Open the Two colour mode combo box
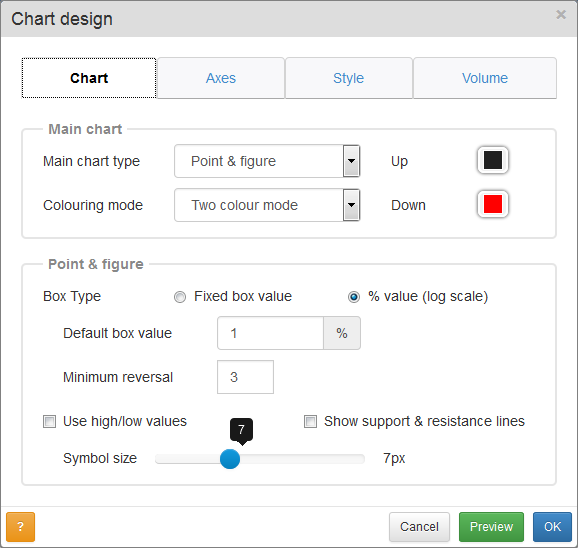The image size is (578, 548). point(267,205)
